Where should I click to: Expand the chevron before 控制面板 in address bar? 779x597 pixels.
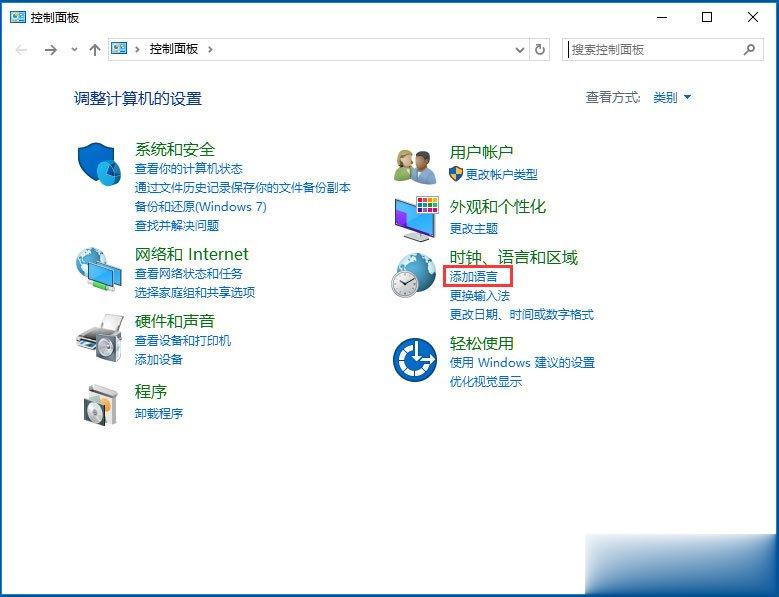(x=137, y=49)
